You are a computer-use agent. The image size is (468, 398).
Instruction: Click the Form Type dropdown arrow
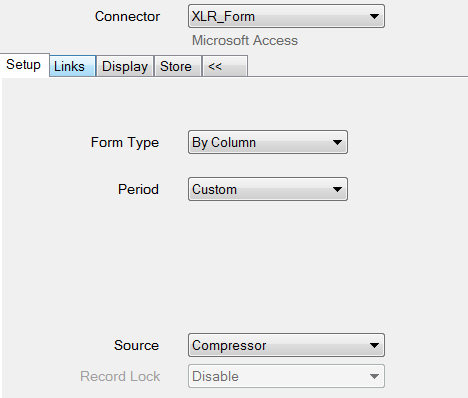pyautogui.click(x=337, y=142)
